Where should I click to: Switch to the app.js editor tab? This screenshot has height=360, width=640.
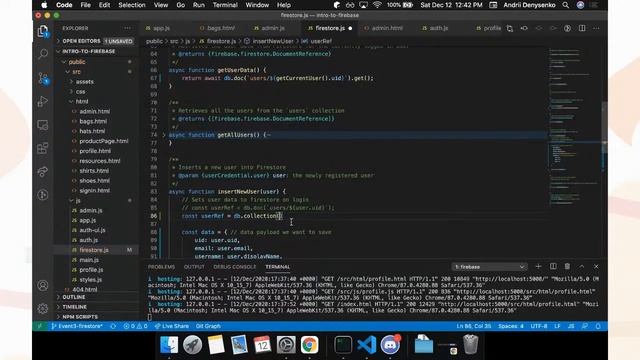point(161,28)
